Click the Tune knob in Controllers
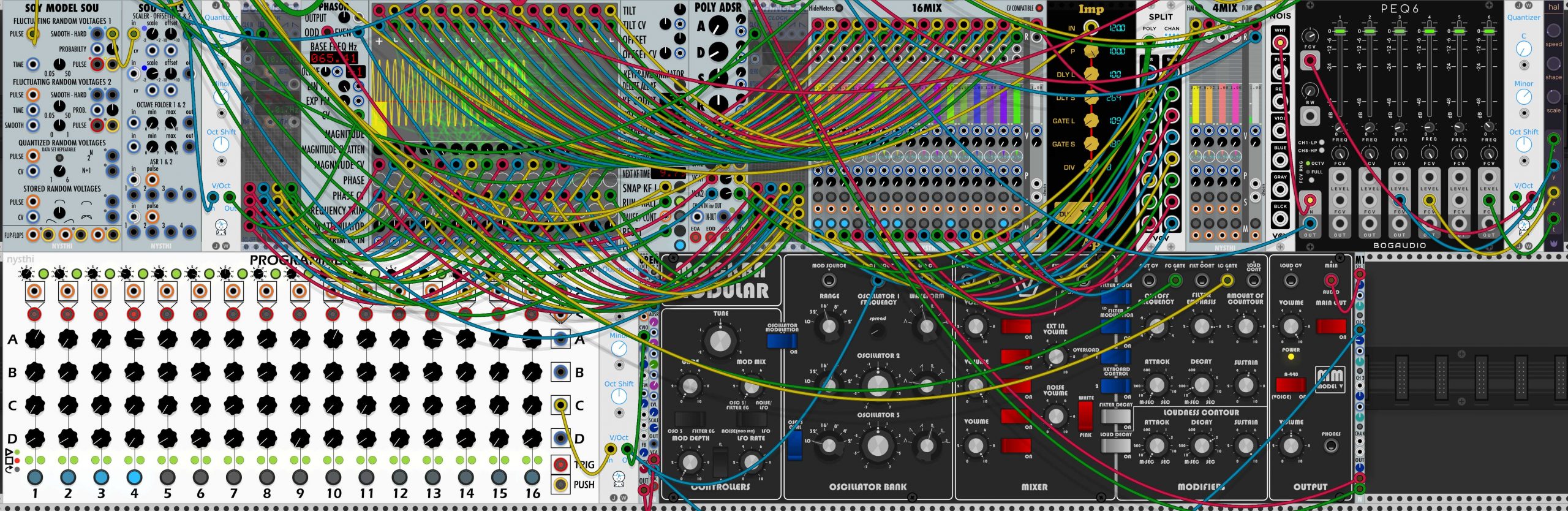Screen dimensions: 1568x511 (x=720, y=340)
